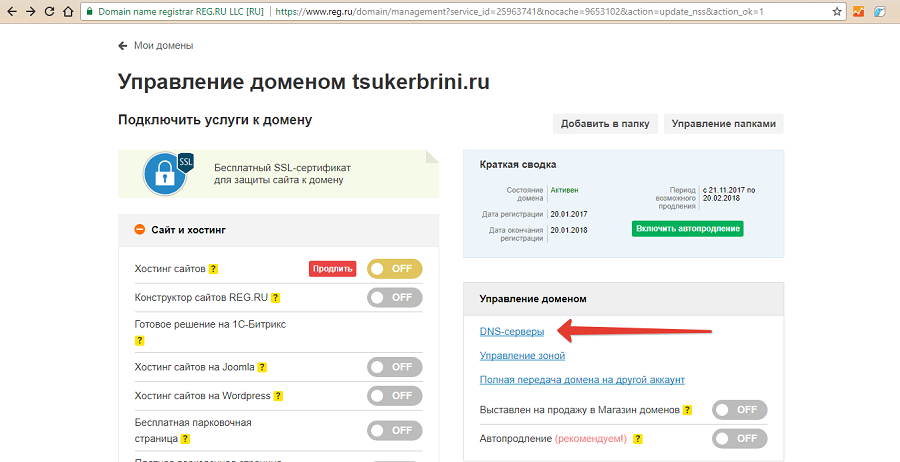Click the green padlock security icon
This screenshot has height=462, width=900.
coord(89,11)
